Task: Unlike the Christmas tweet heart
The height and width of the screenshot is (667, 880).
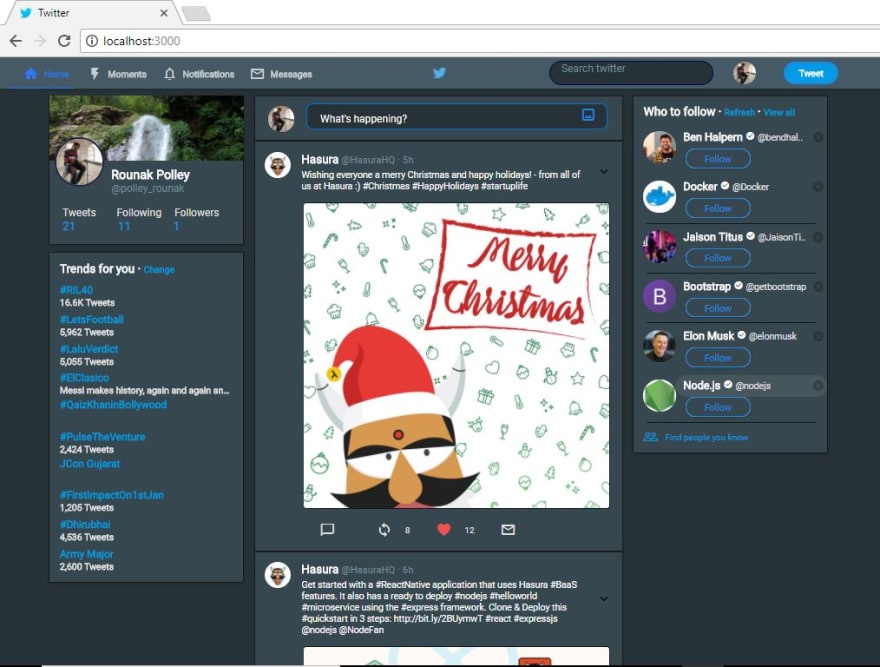Action: tap(444, 529)
